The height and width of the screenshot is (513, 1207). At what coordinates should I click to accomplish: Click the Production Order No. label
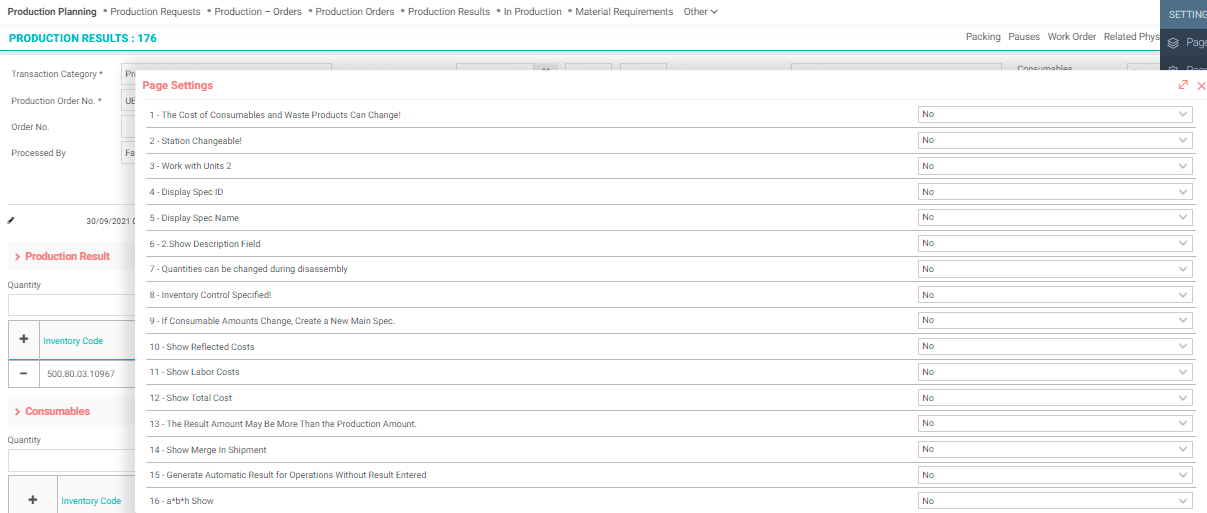pyautogui.click(x=56, y=101)
